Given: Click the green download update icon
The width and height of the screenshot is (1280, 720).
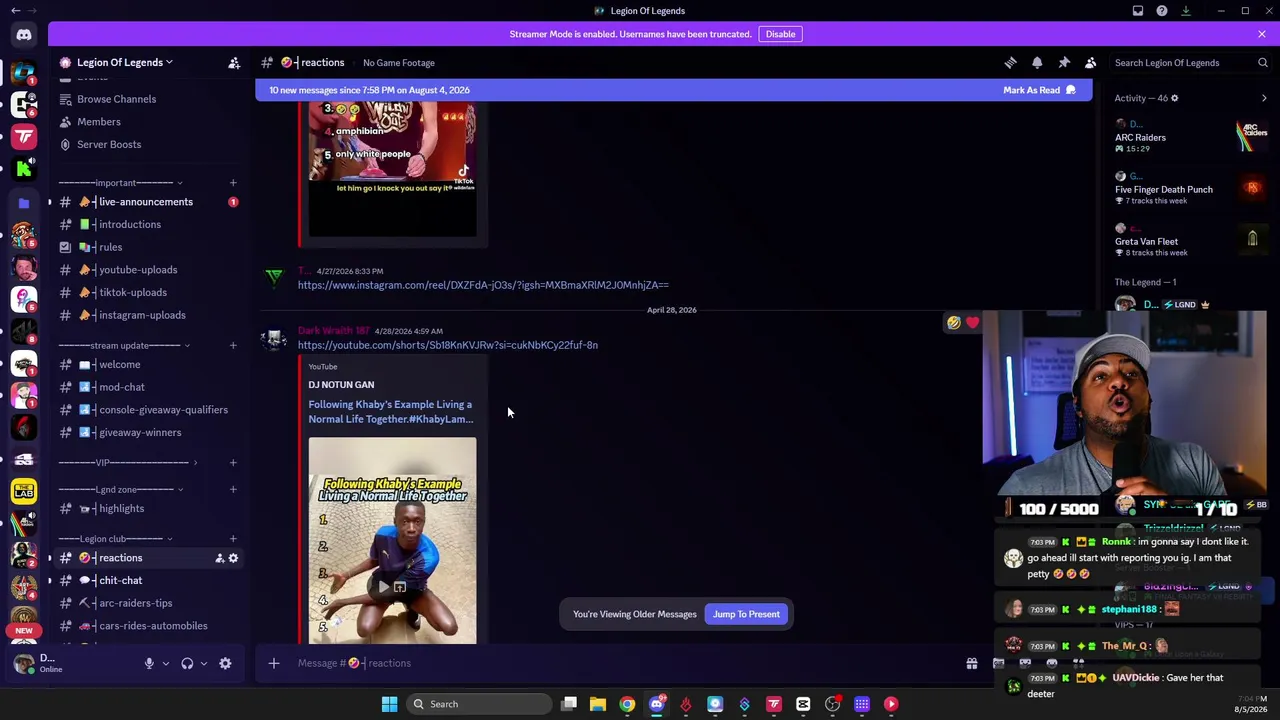Looking at the screenshot, I should pos(1186,11).
